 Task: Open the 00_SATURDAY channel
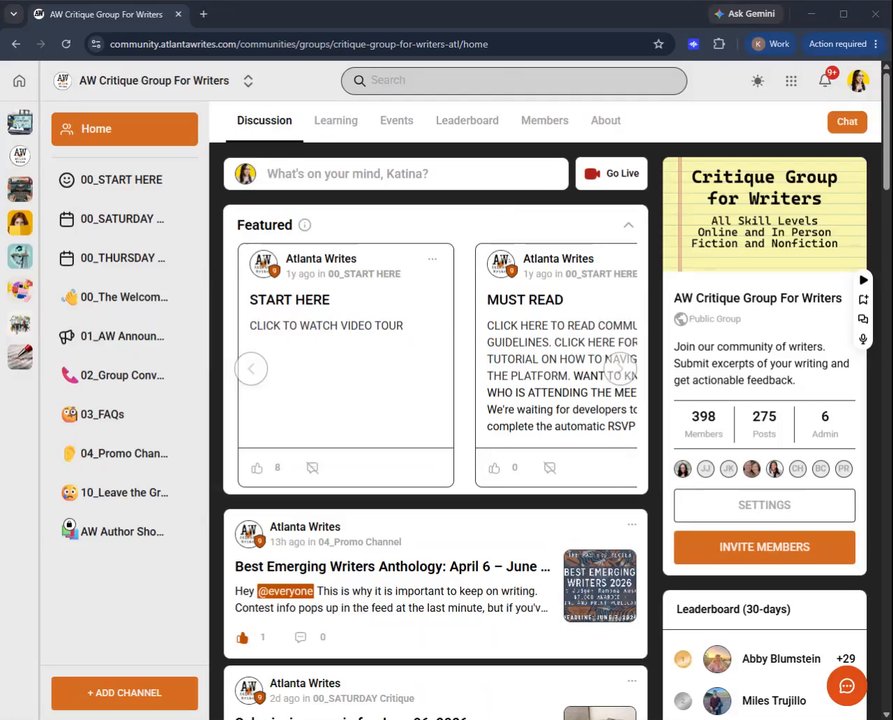(x=125, y=219)
